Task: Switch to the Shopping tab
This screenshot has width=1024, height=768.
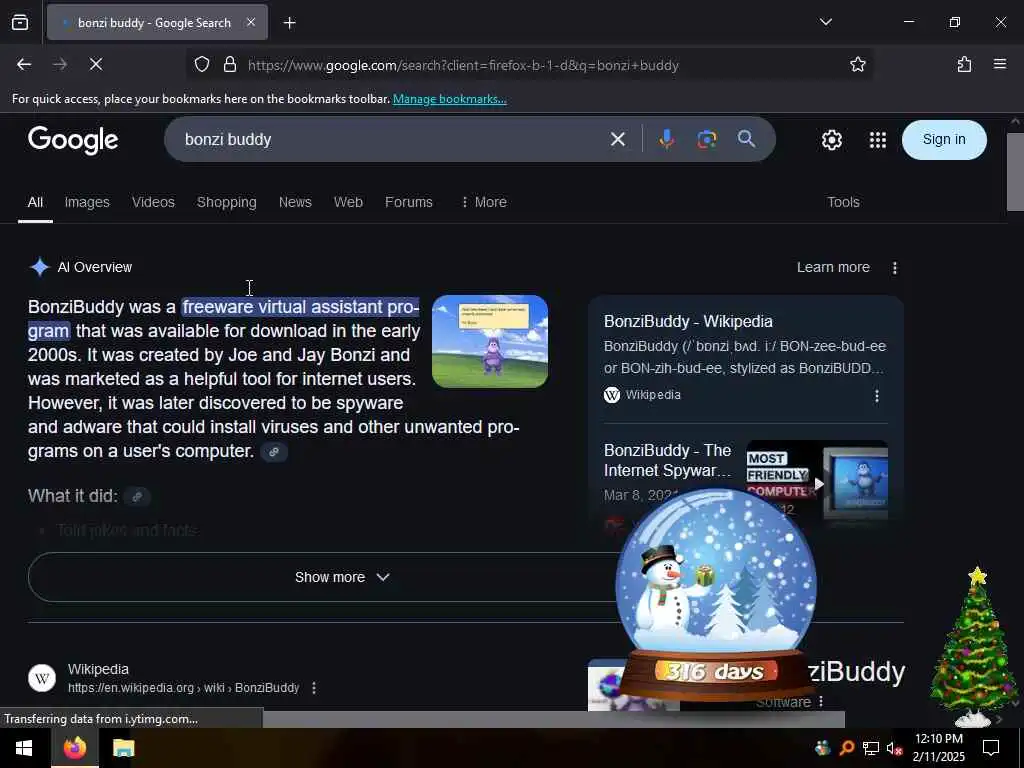Action: (x=227, y=202)
